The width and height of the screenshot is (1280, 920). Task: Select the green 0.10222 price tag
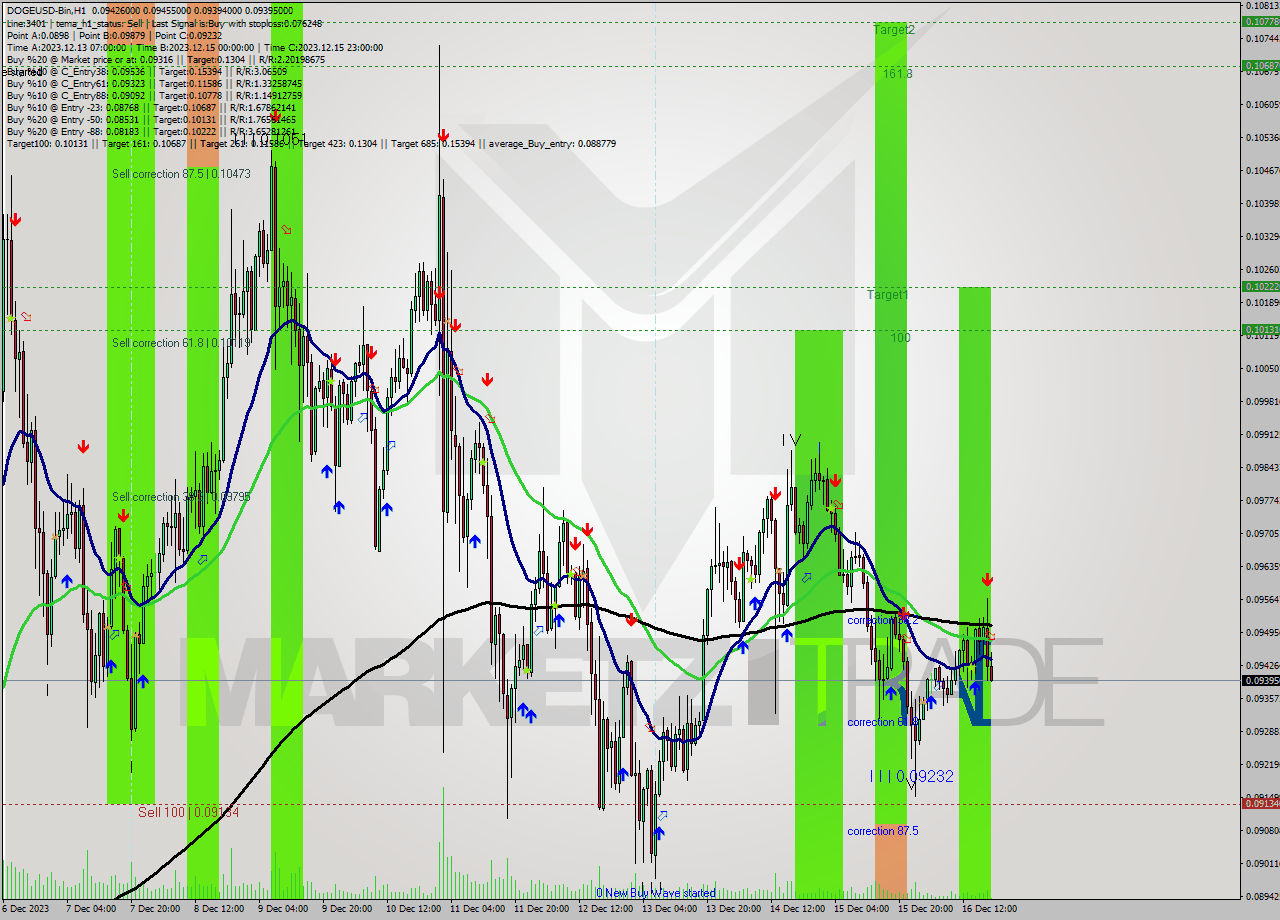(1260, 286)
